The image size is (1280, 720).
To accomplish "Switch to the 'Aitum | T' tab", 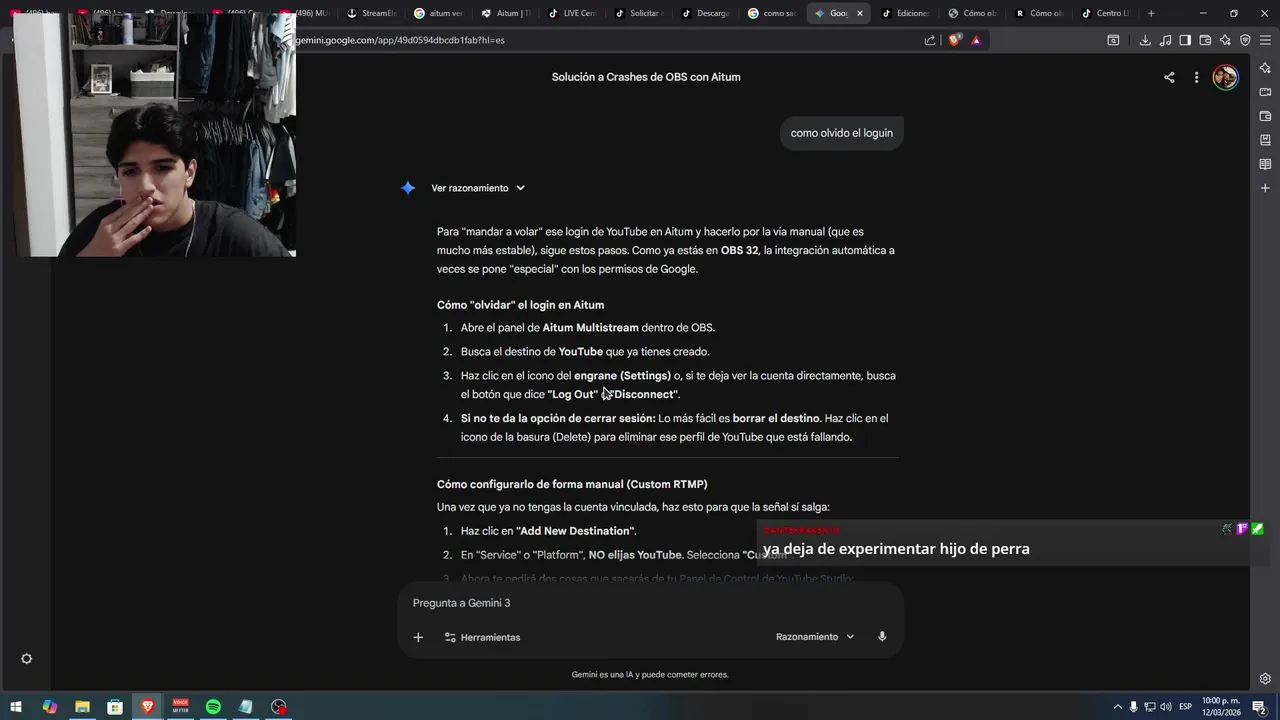I will [506, 13].
